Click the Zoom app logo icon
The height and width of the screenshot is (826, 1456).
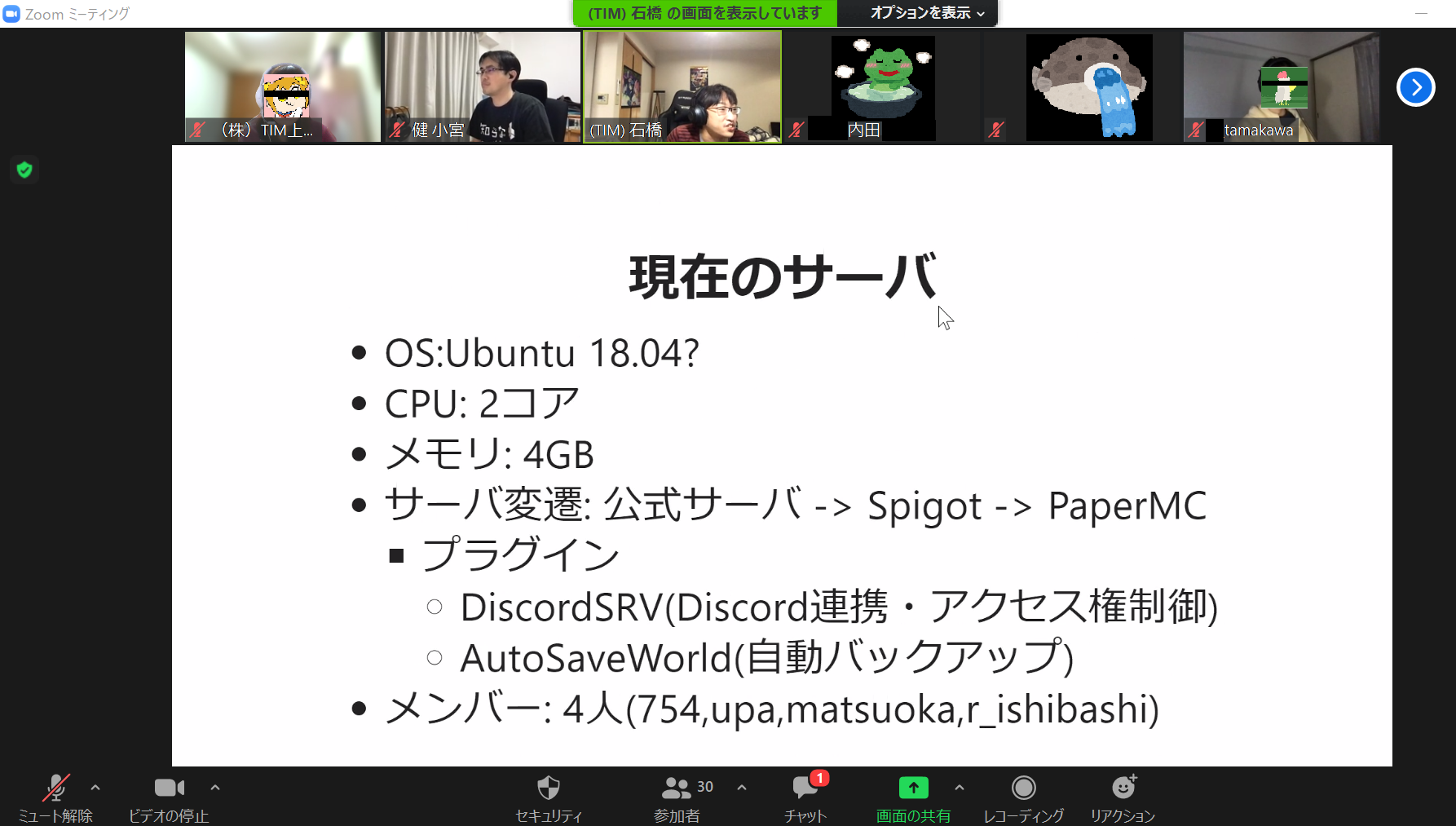point(11,14)
